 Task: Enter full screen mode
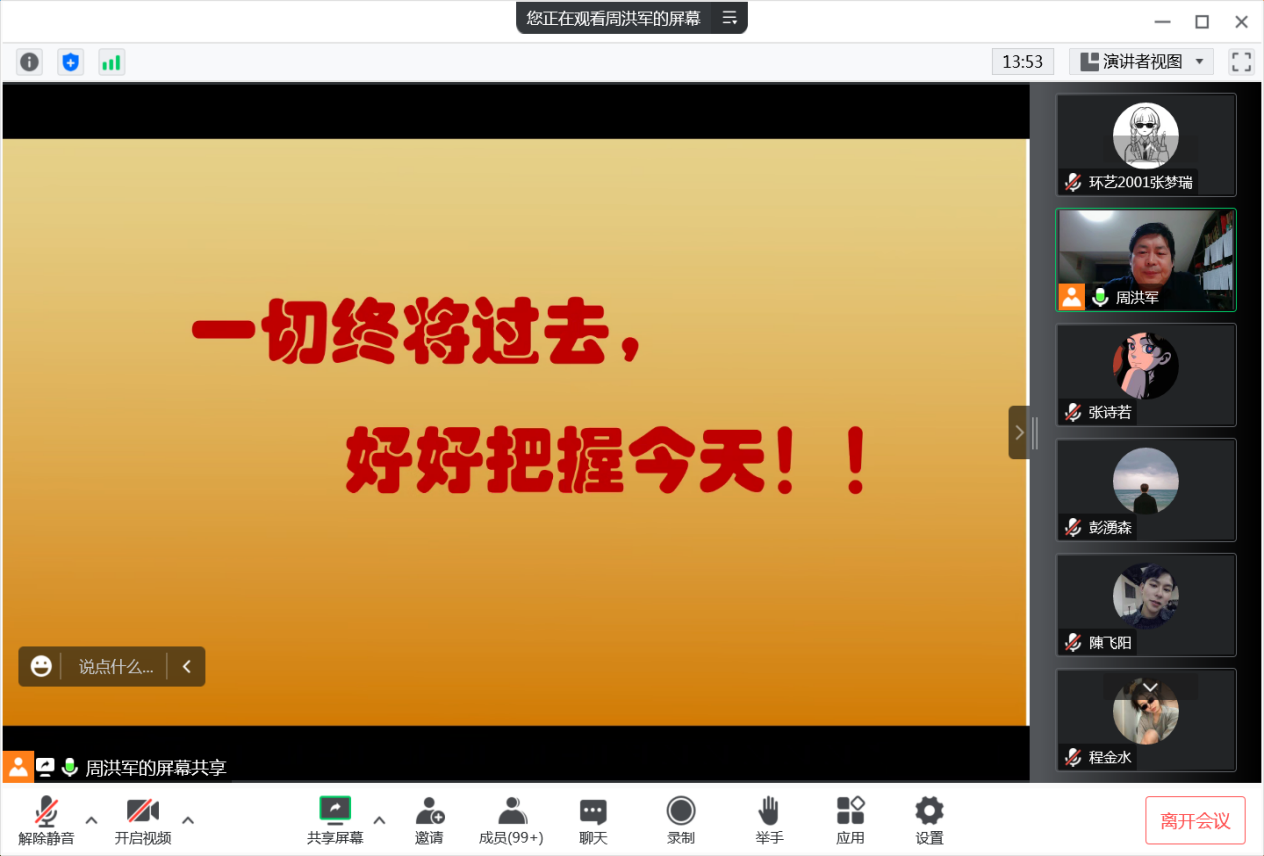click(1241, 62)
